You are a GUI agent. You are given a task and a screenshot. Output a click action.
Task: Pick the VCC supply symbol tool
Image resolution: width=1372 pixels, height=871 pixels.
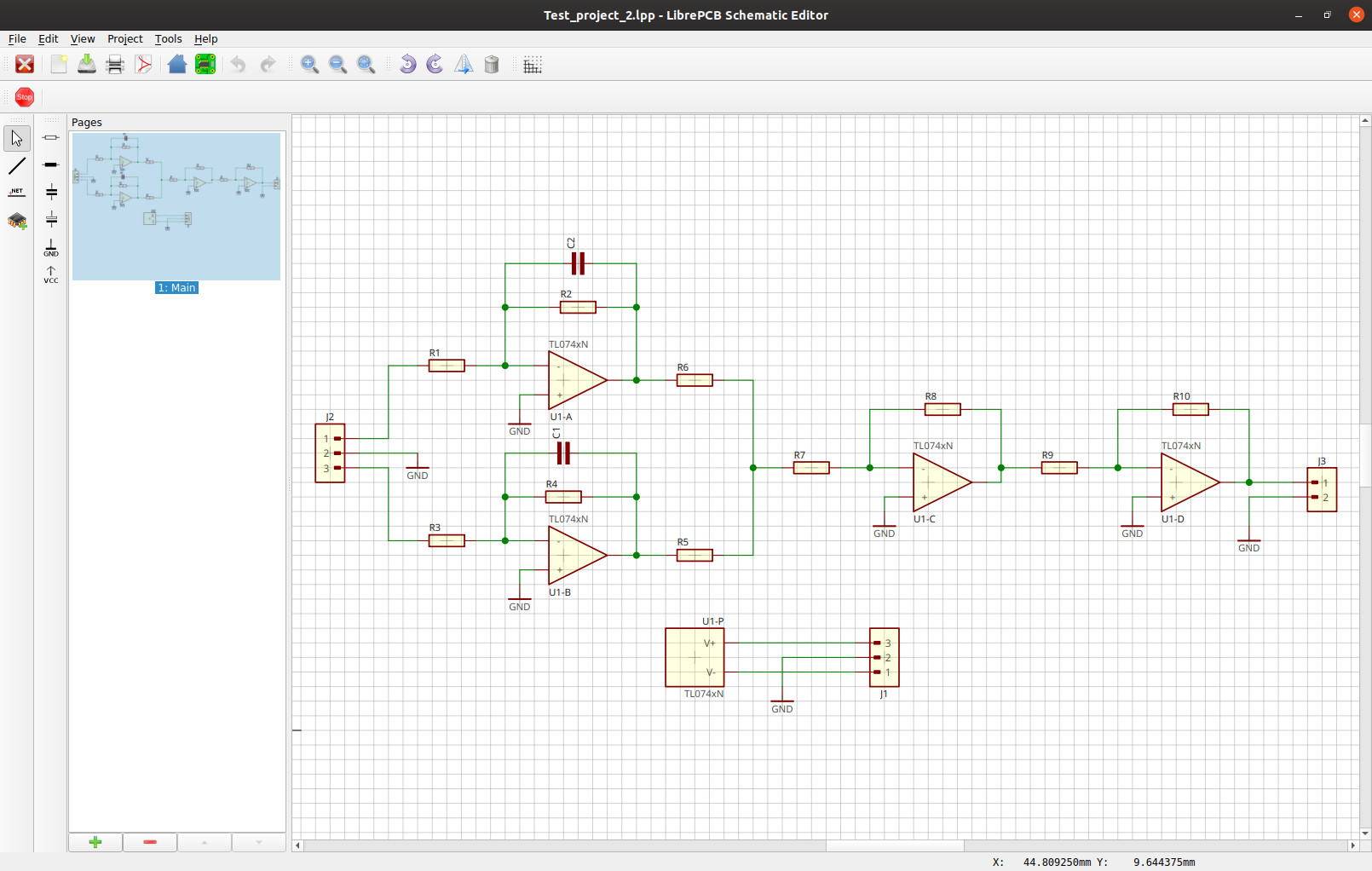click(51, 274)
